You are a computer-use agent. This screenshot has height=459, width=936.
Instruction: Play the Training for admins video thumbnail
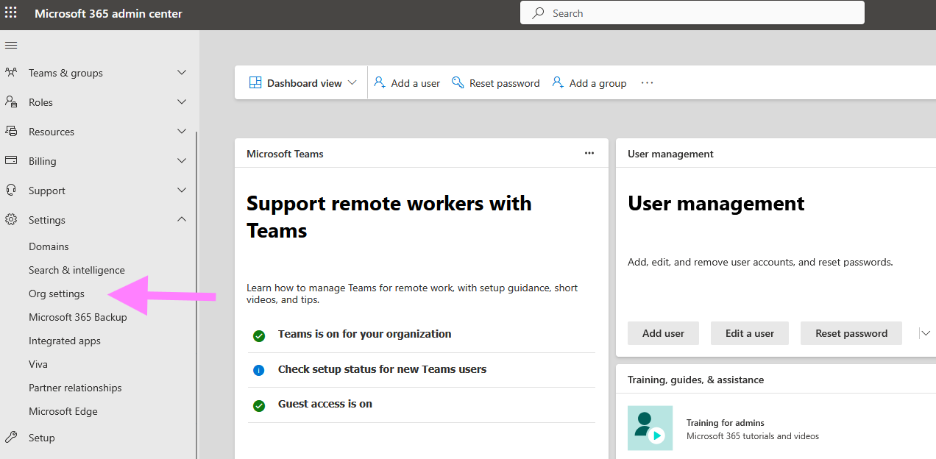click(x=650, y=428)
